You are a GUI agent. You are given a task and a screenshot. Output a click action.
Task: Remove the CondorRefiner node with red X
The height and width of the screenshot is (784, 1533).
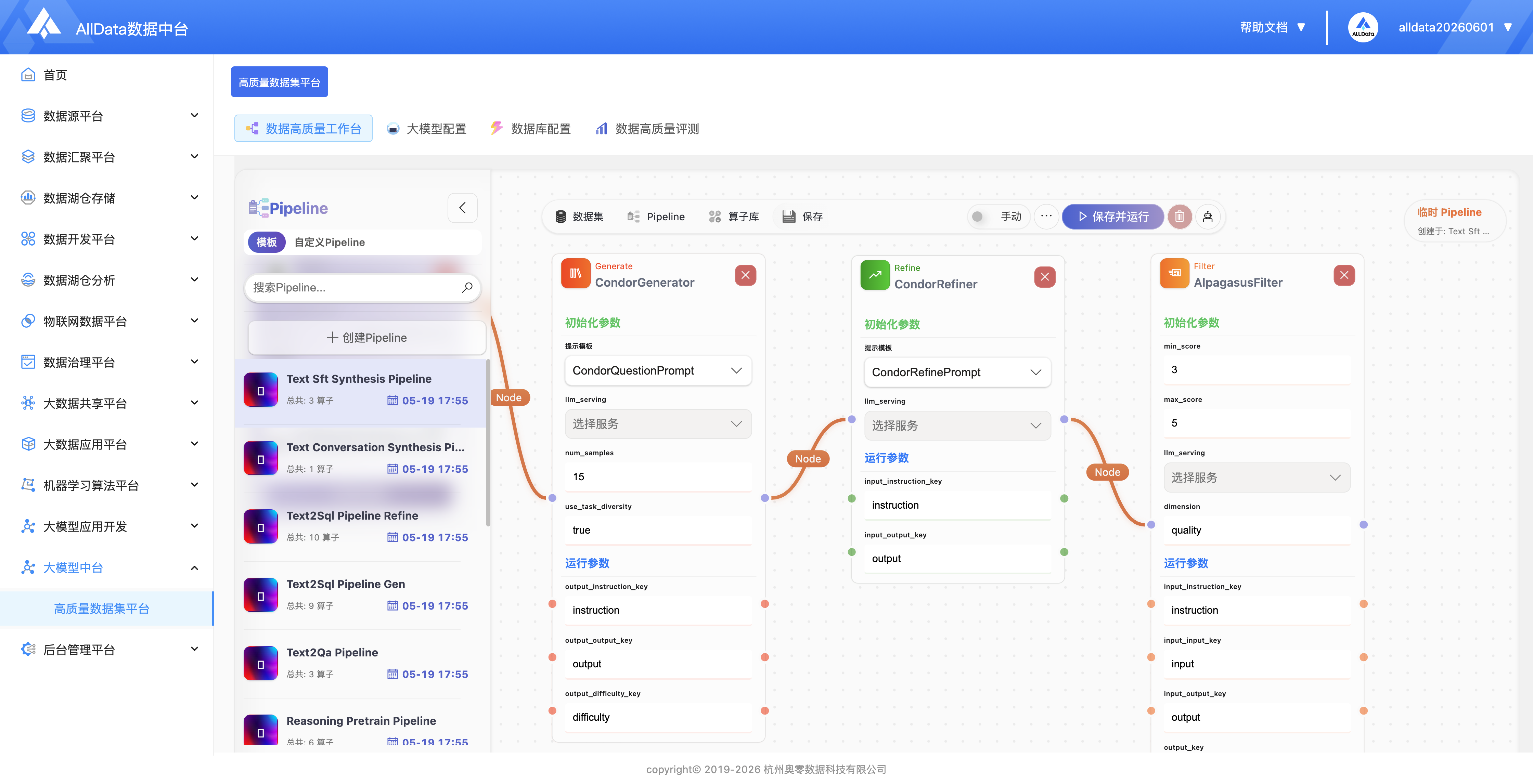click(1044, 277)
